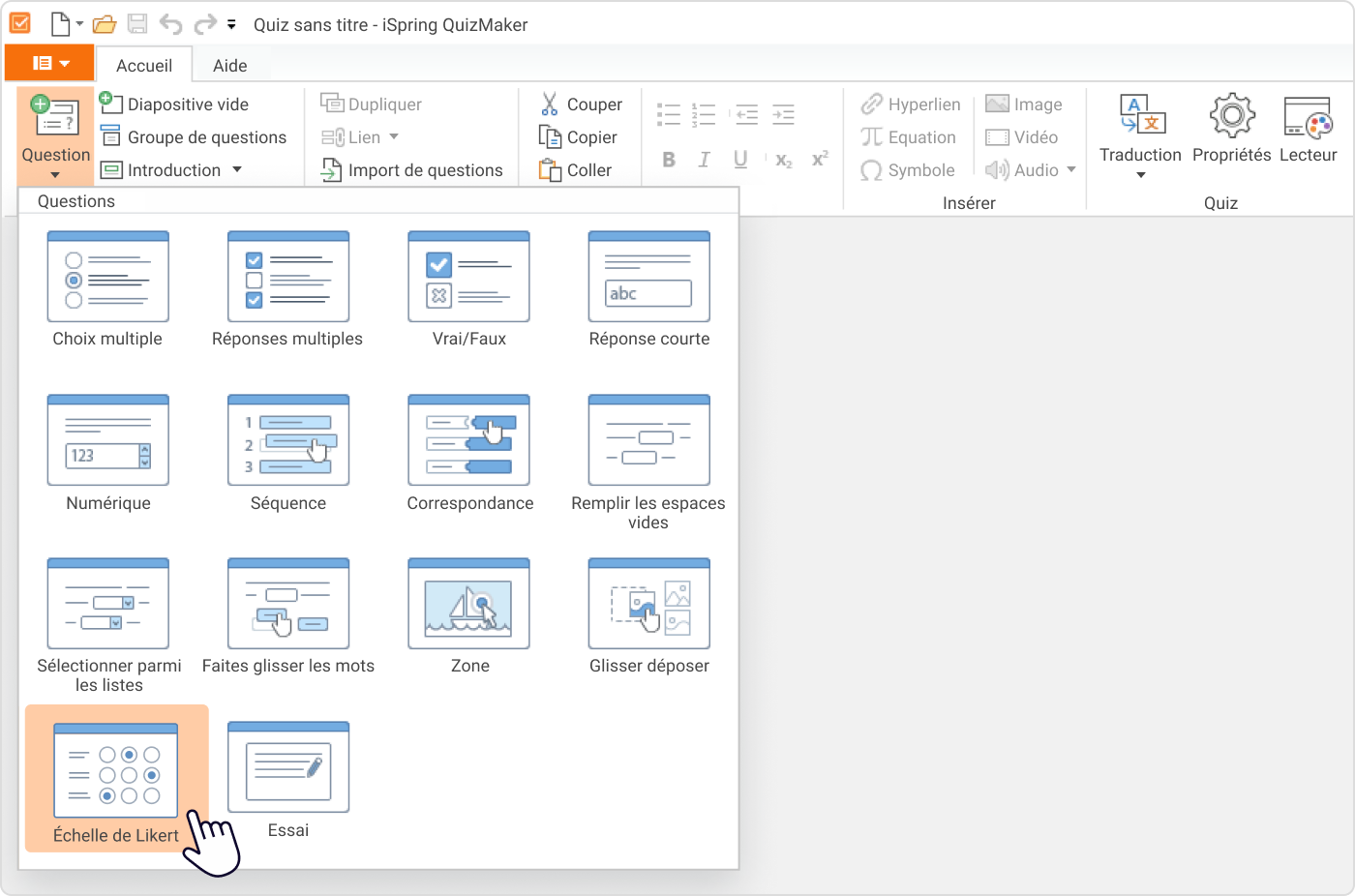The image size is (1355, 896).
Task: Toggle italic text formatting
Action: tap(705, 161)
